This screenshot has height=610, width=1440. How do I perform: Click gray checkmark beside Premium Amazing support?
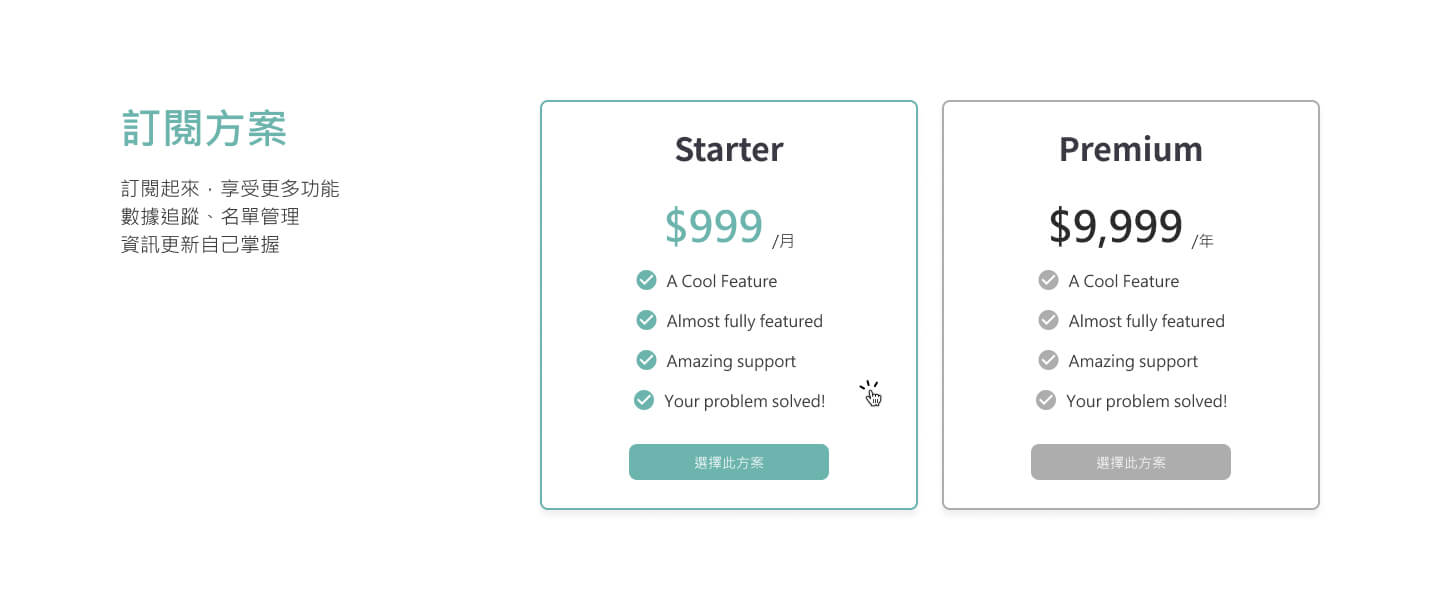[x=1048, y=360]
